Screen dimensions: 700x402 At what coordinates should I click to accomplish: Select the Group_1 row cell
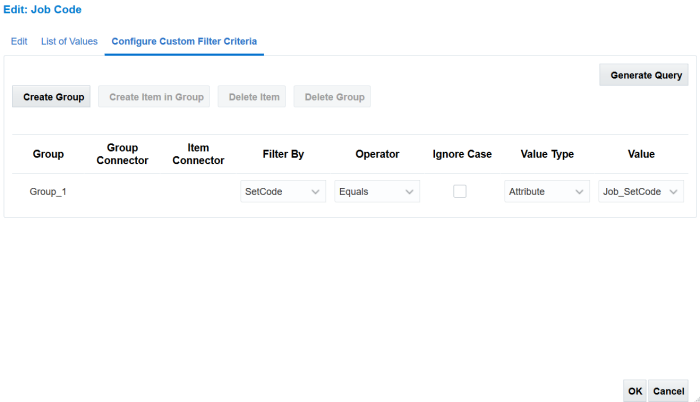coord(48,191)
